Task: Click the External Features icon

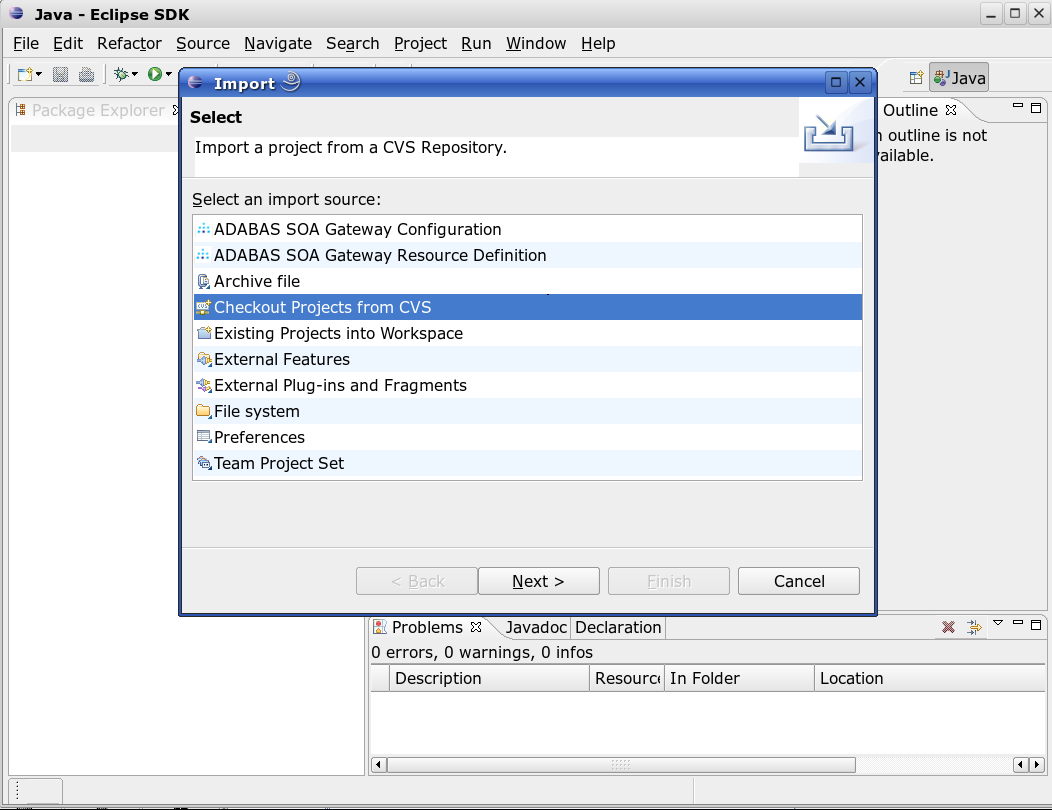Action: point(204,360)
